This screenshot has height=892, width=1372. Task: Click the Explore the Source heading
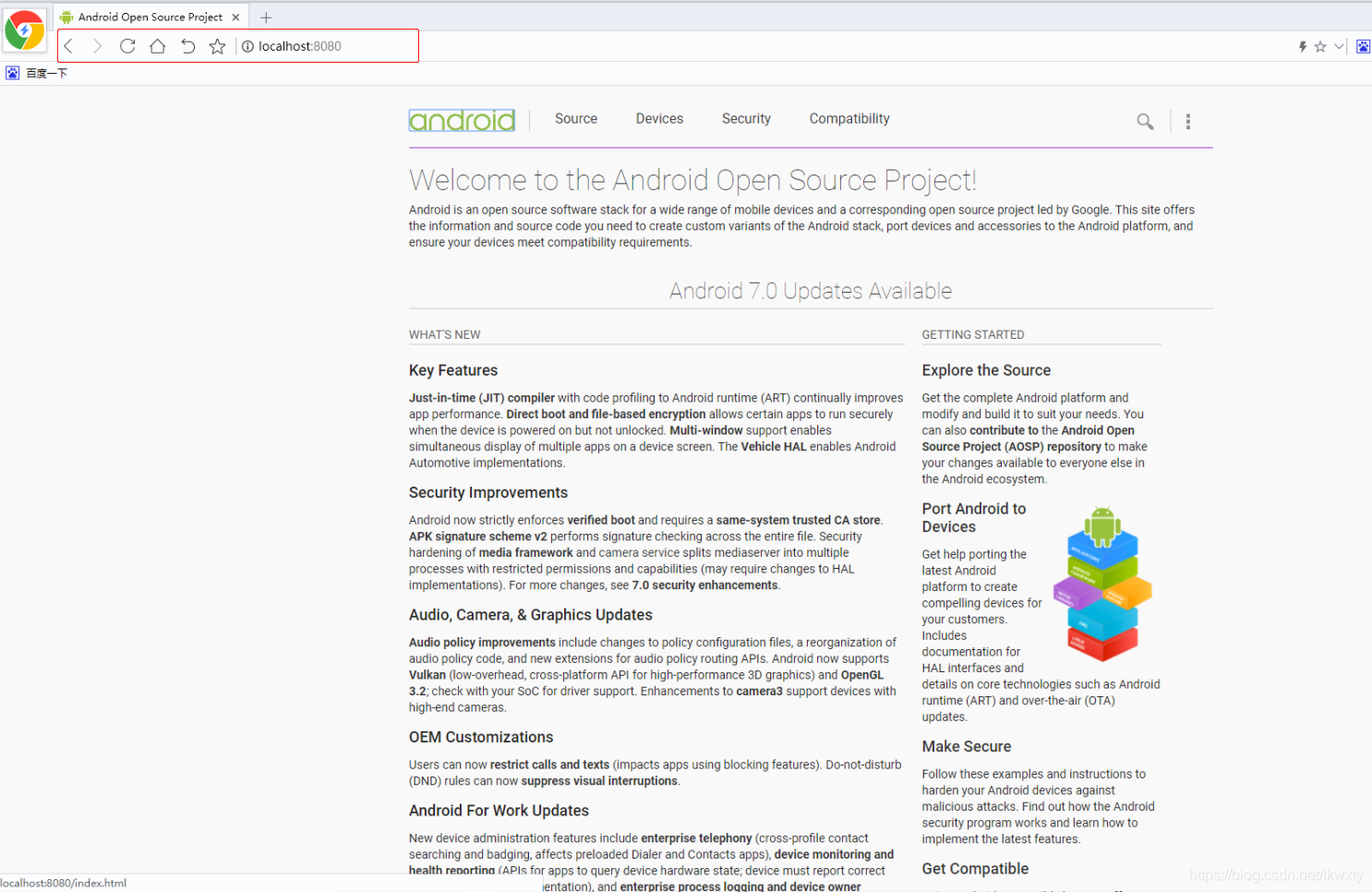pos(986,370)
